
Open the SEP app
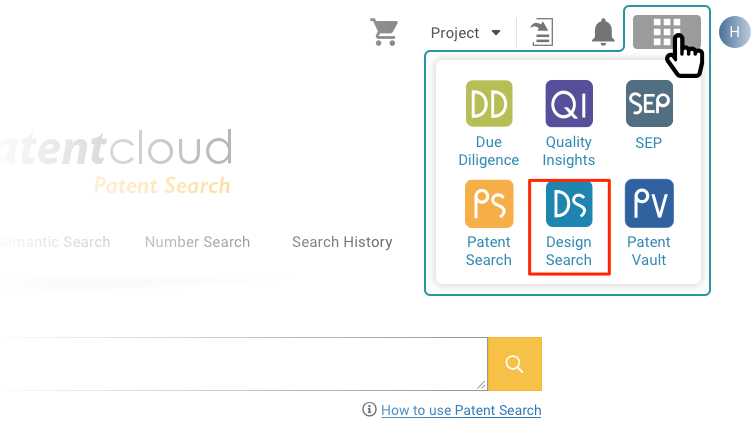pos(649,115)
